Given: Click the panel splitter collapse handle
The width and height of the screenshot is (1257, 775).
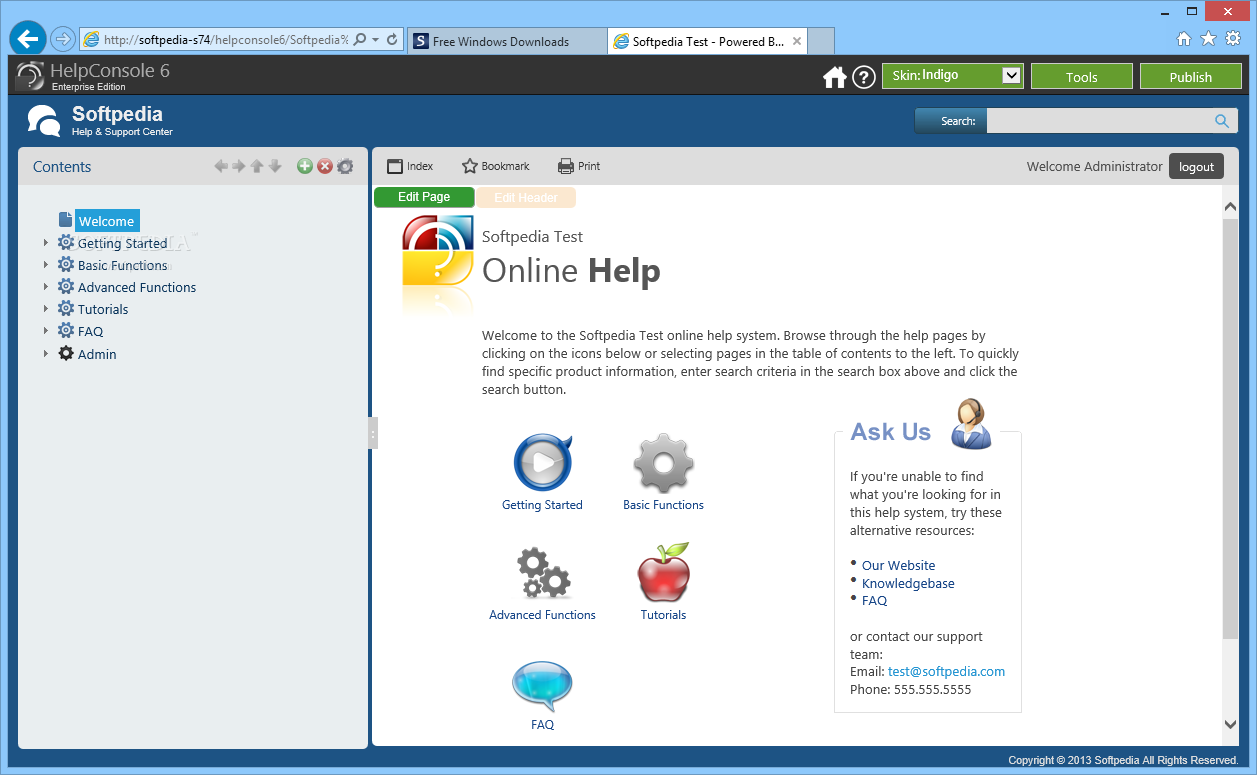Looking at the screenshot, I should [373, 433].
